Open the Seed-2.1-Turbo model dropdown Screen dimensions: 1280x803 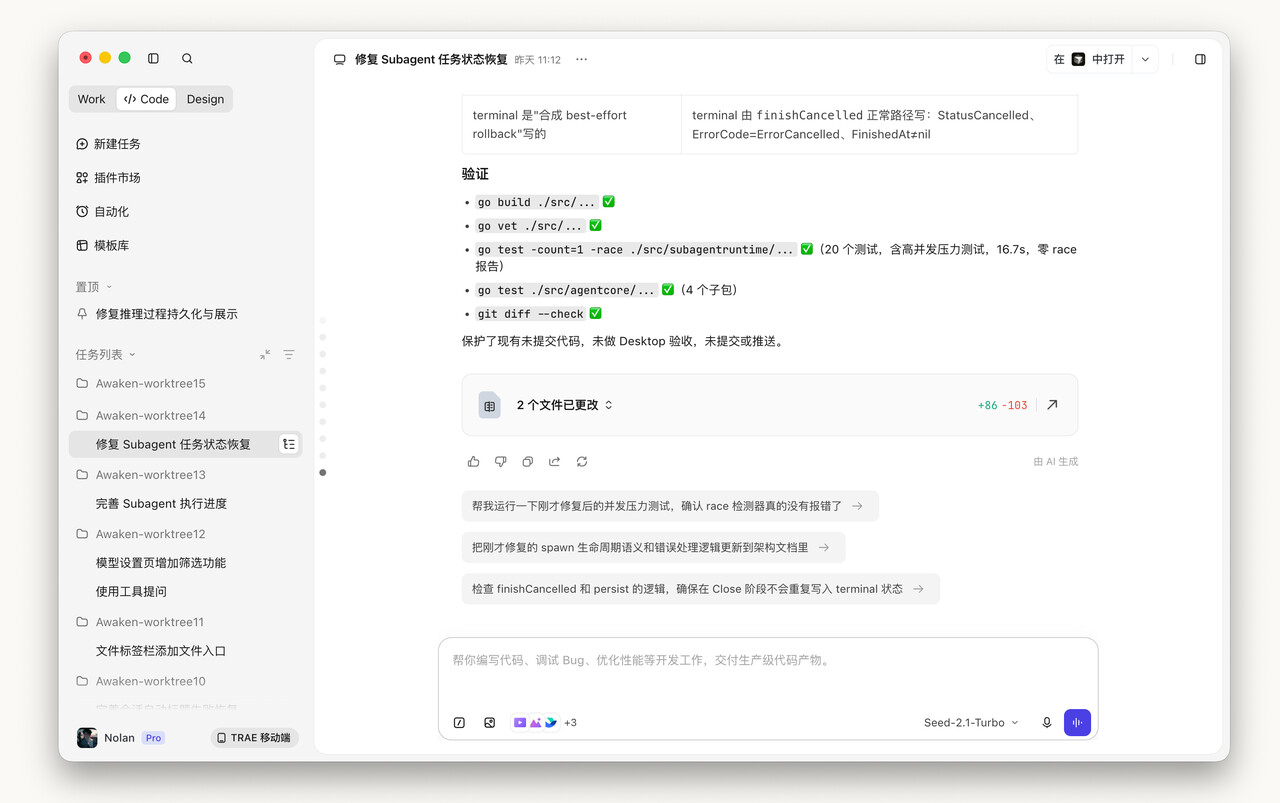(971, 722)
